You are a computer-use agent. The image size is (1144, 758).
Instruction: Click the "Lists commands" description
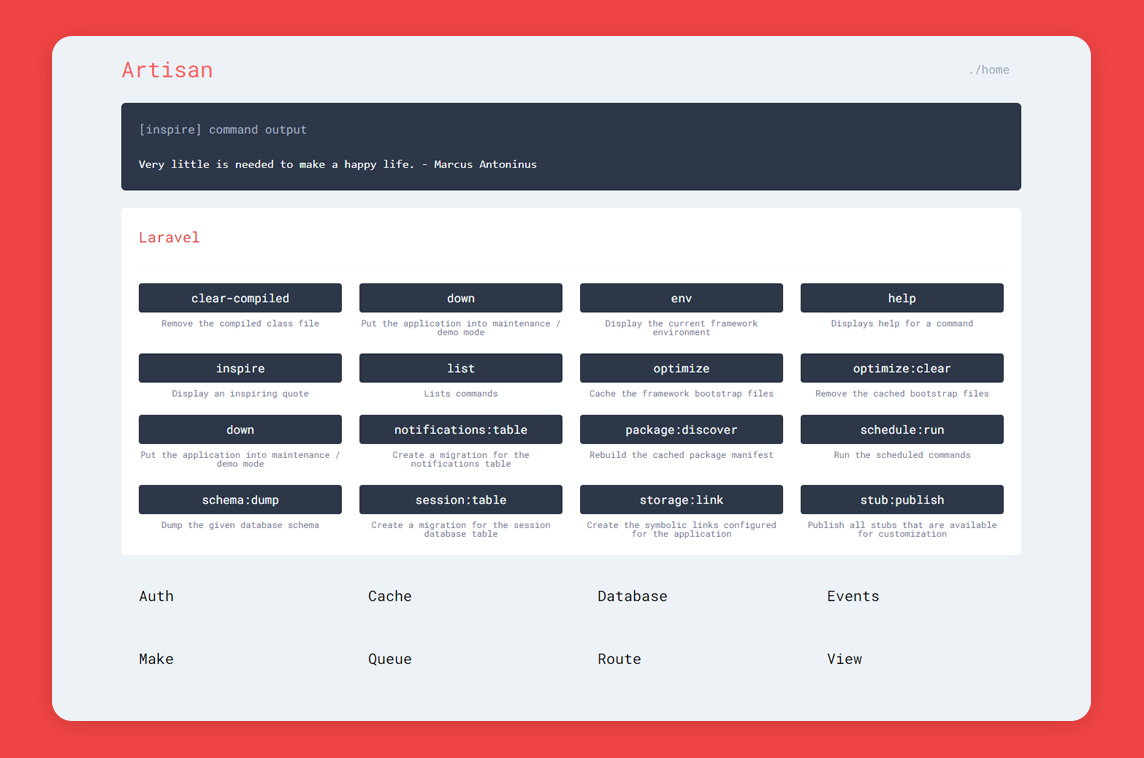(x=460, y=393)
